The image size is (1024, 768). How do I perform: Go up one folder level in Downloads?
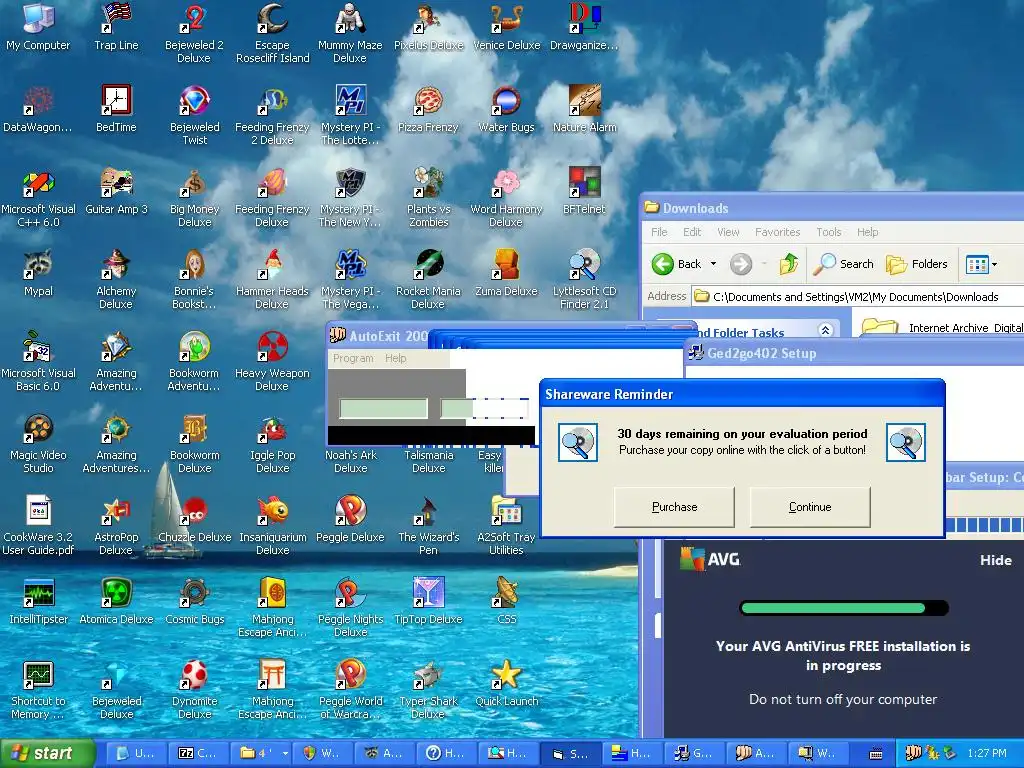[789, 264]
